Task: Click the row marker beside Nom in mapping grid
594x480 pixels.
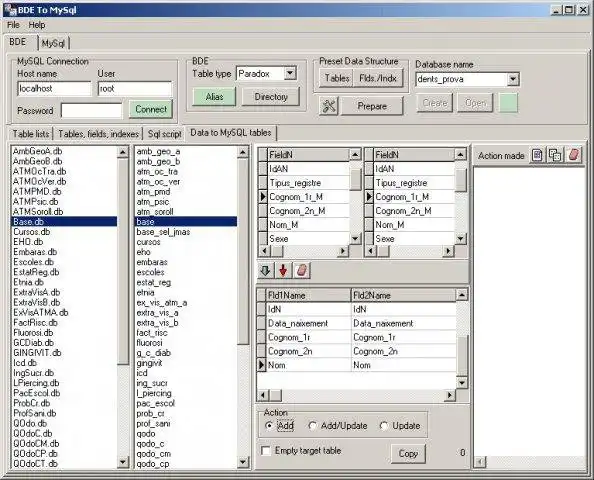Action: (x=261, y=365)
